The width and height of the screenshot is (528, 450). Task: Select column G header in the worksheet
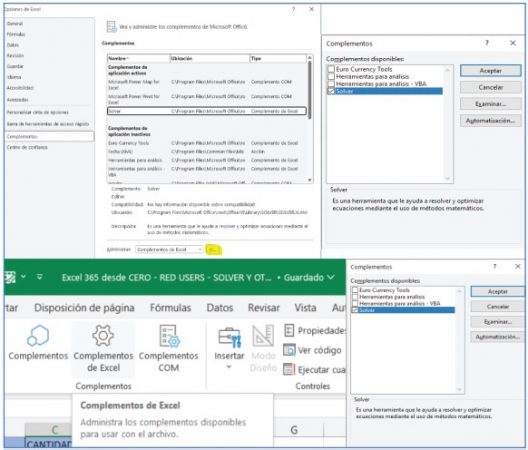294,430
